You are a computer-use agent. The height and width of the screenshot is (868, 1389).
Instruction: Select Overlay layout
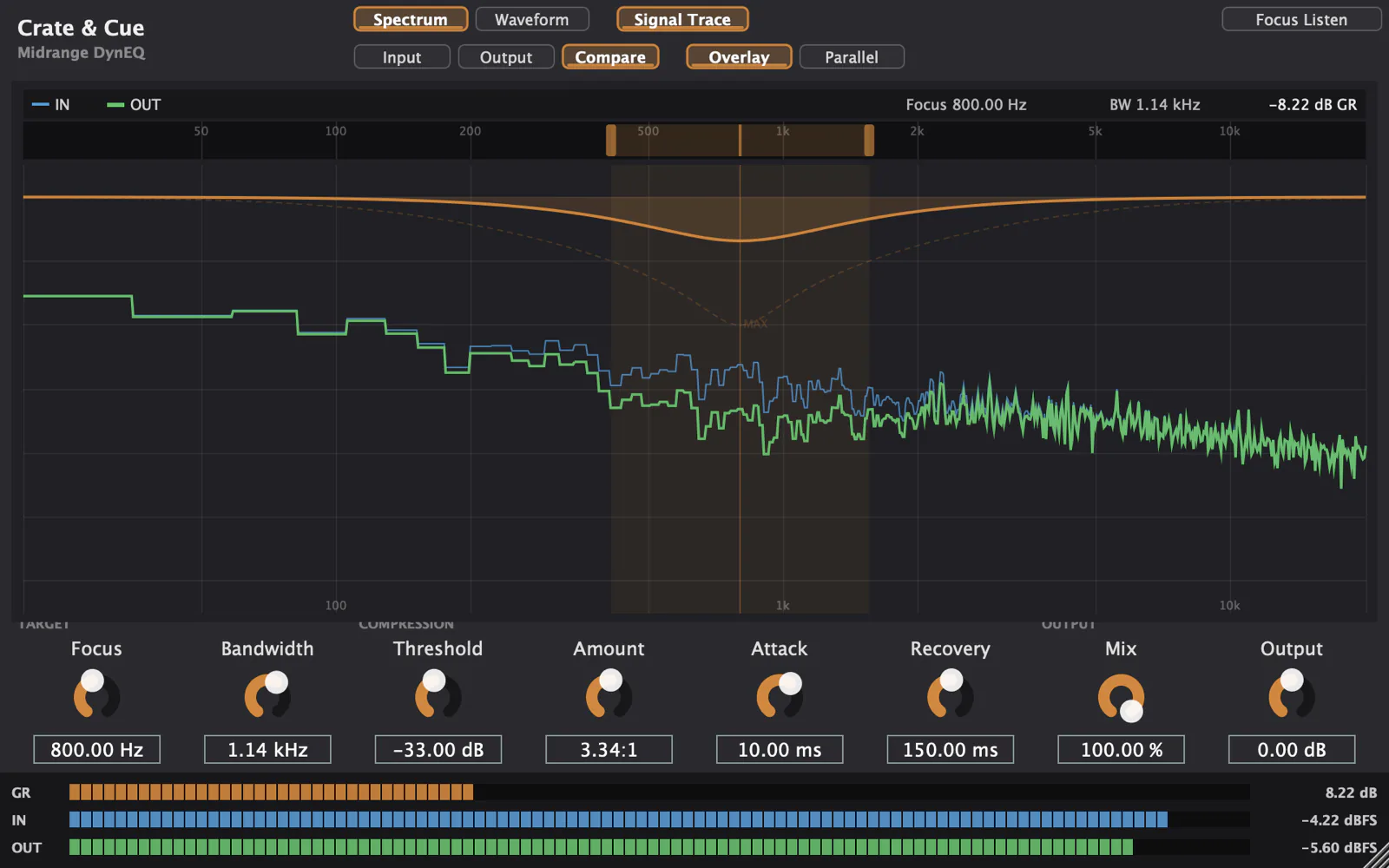739,56
